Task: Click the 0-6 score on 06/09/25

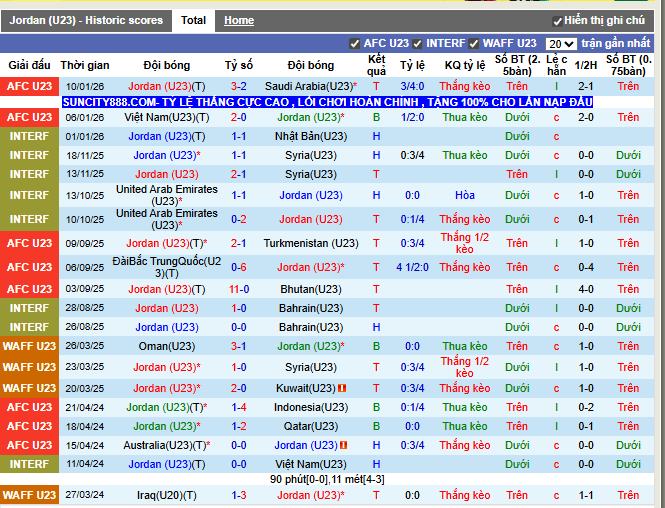Action: pos(239,267)
